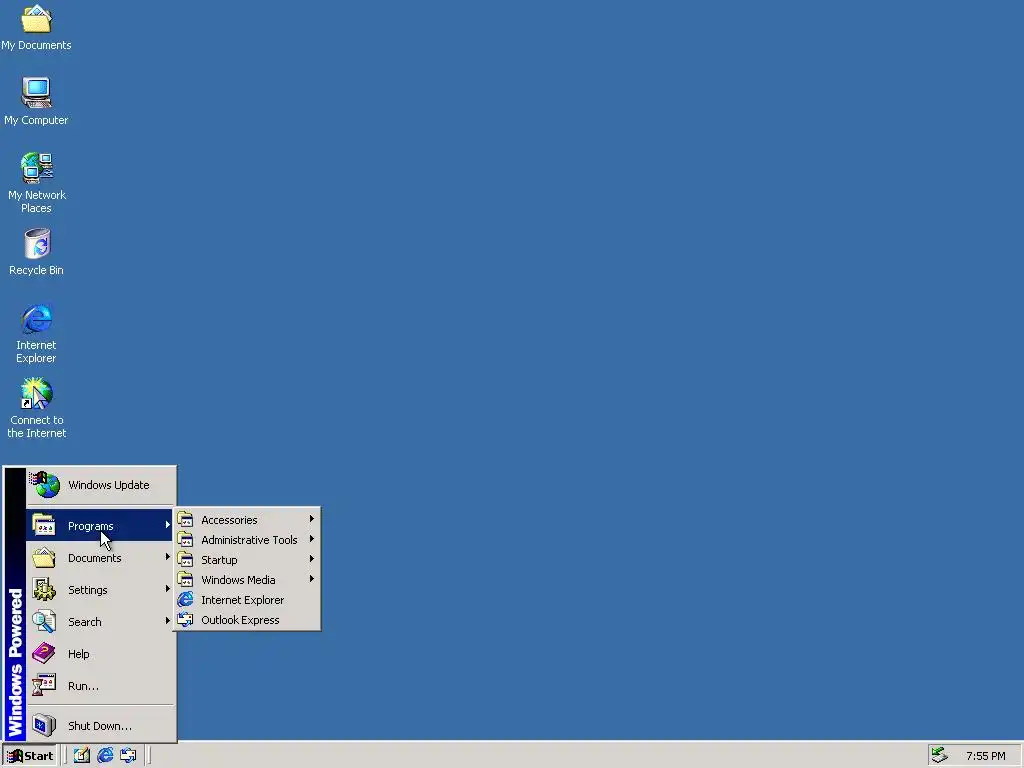The height and width of the screenshot is (768, 1024).
Task: Expand the Settings submenu arrow
Action: click(168, 588)
